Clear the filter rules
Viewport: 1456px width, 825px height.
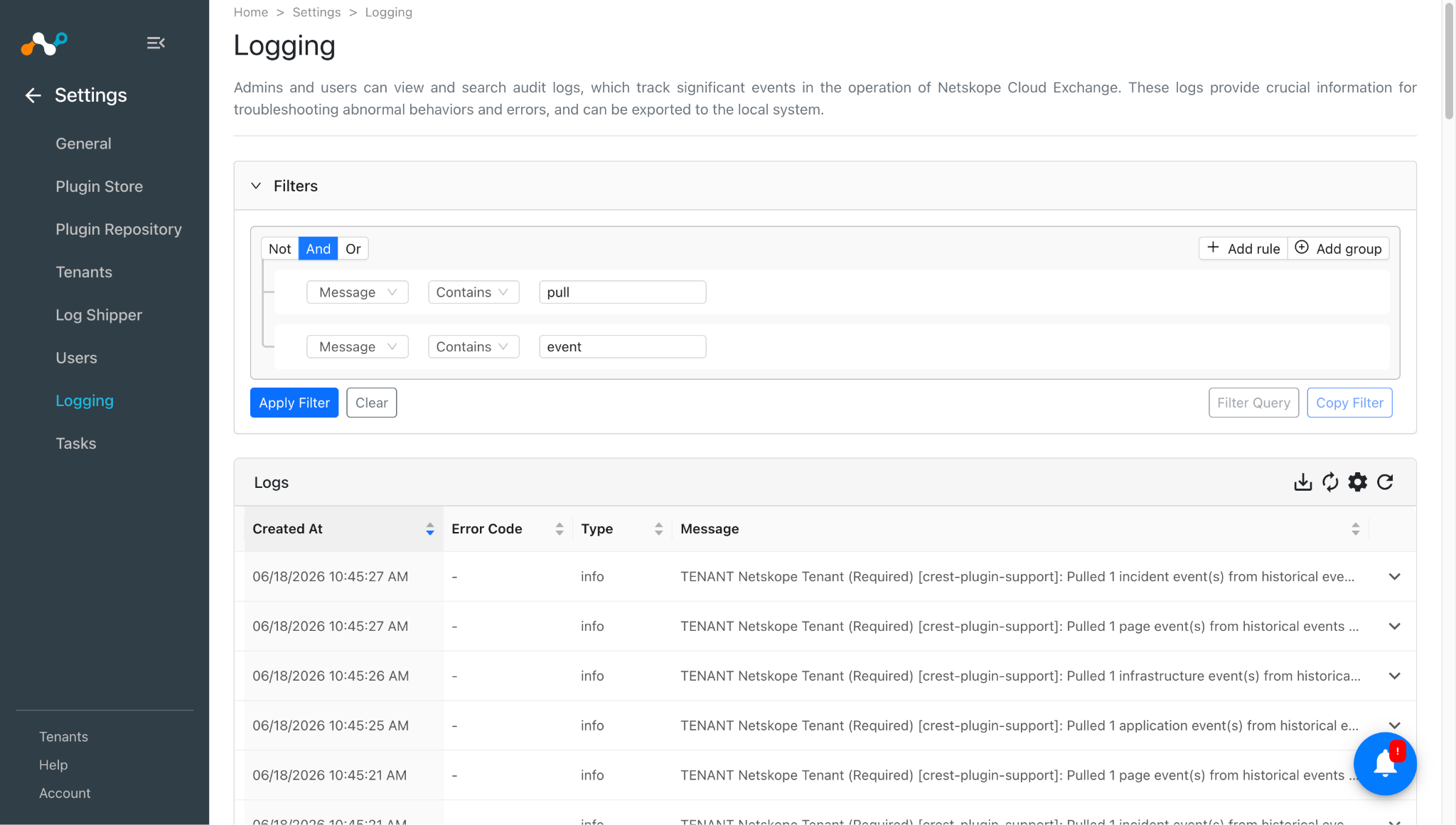tap(372, 403)
